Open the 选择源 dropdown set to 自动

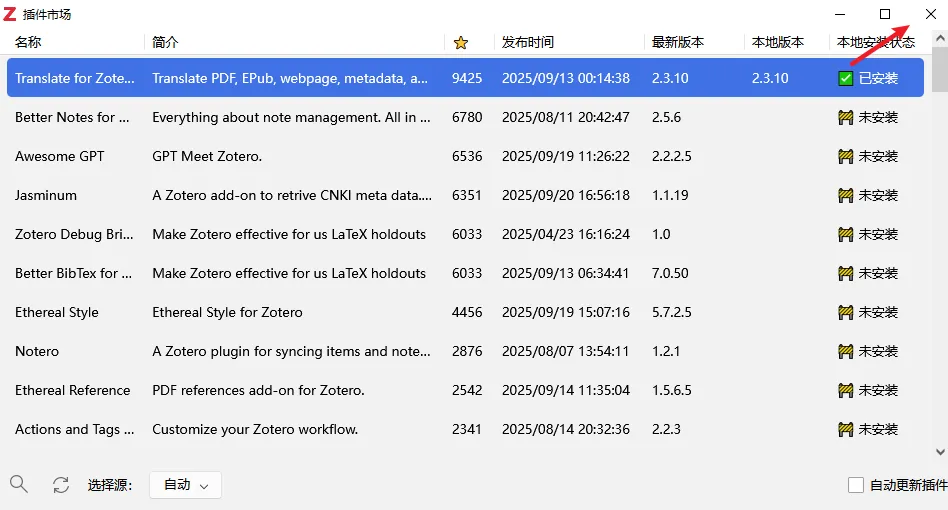tap(185, 485)
